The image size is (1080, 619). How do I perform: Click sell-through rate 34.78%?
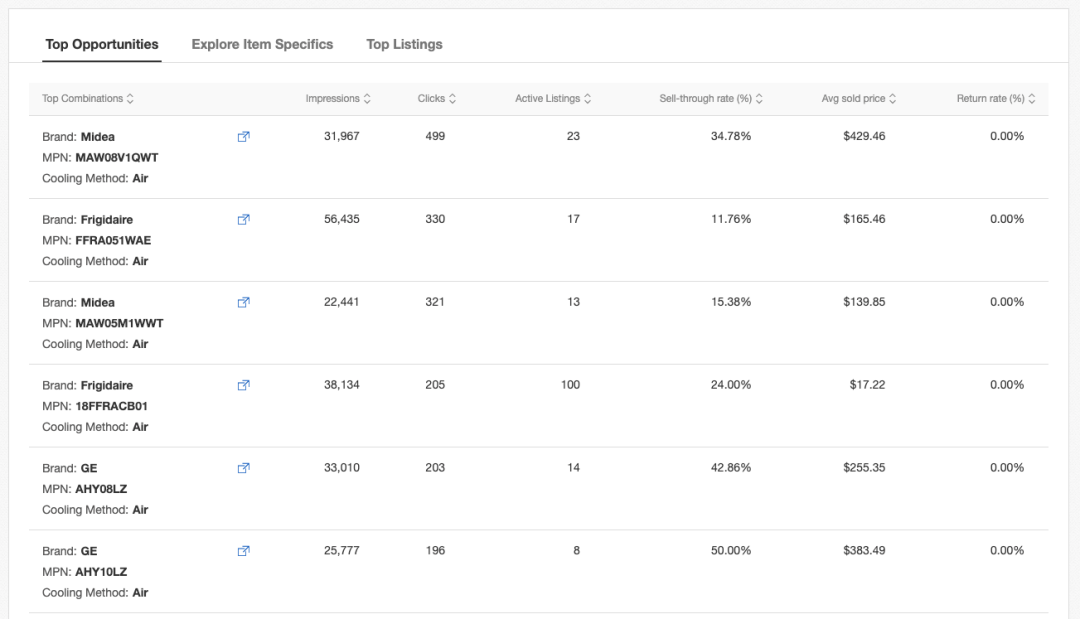pyautogui.click(x=731, y=136)
